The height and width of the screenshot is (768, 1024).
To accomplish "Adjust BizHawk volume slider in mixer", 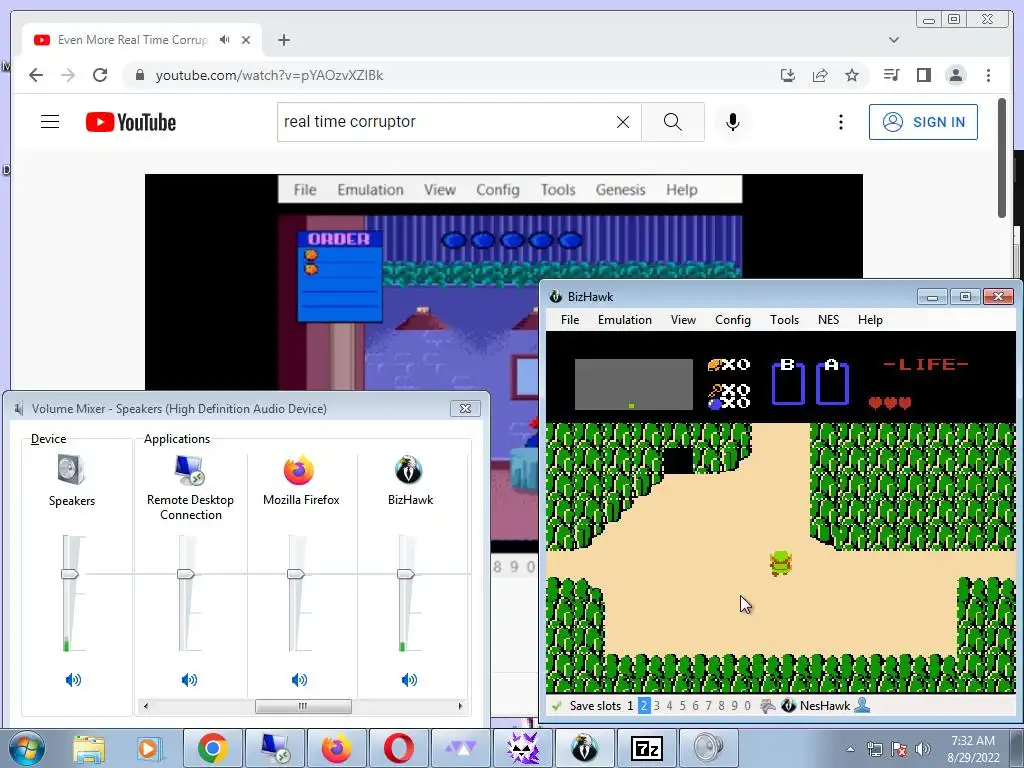I will (406, 574).
